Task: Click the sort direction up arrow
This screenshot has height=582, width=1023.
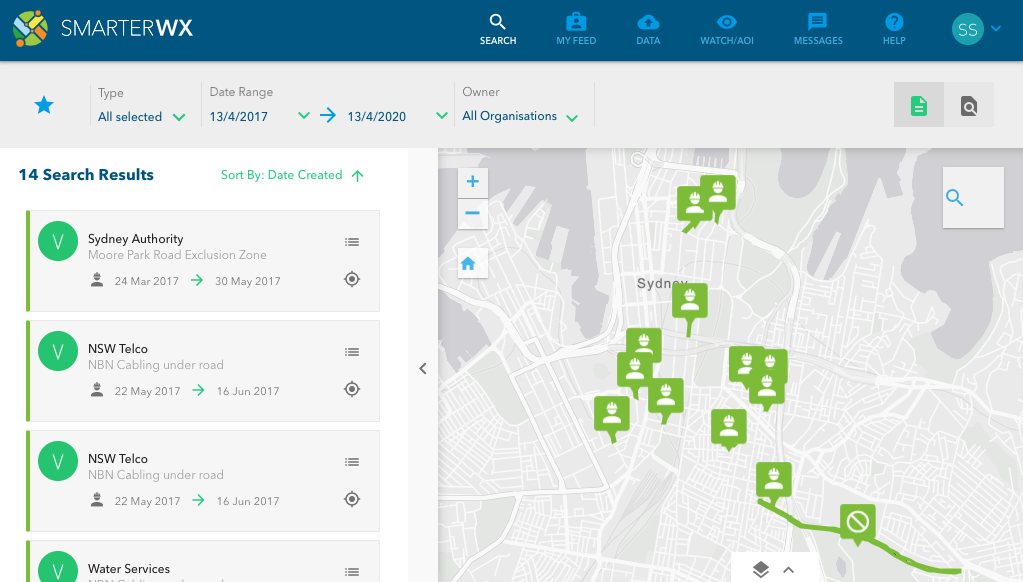Action: pos(358,176)
